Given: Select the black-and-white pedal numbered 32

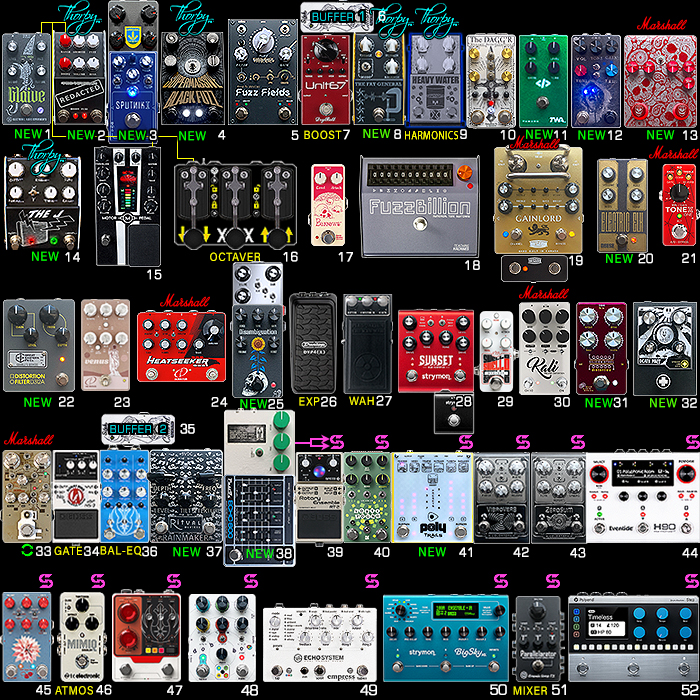Looking at the screenshot, I should [x=665, y=348].
